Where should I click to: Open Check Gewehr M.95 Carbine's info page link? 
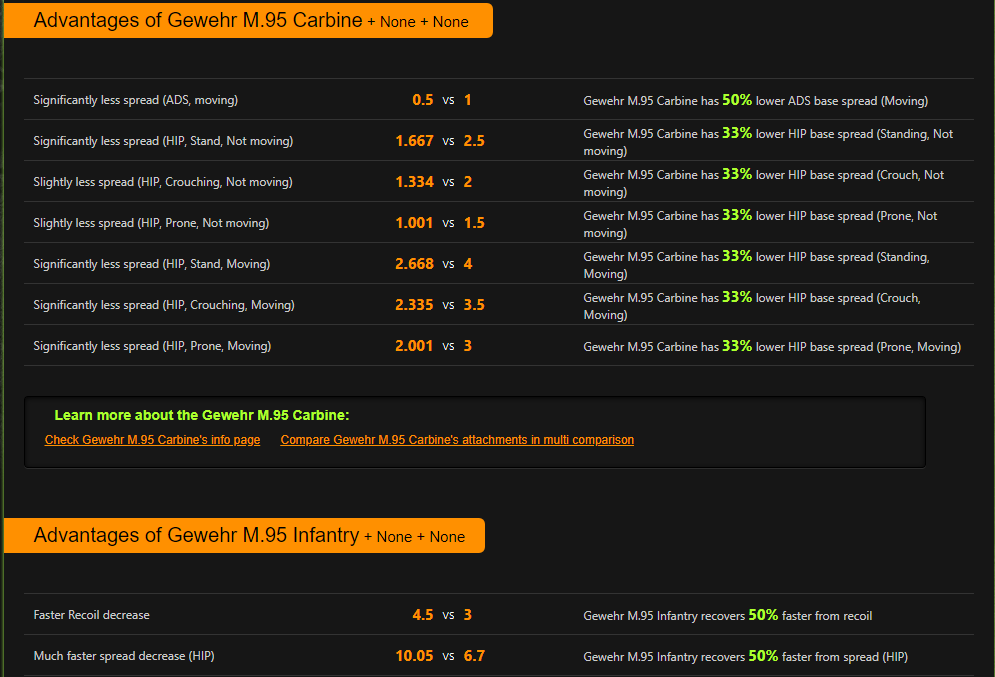152,440
